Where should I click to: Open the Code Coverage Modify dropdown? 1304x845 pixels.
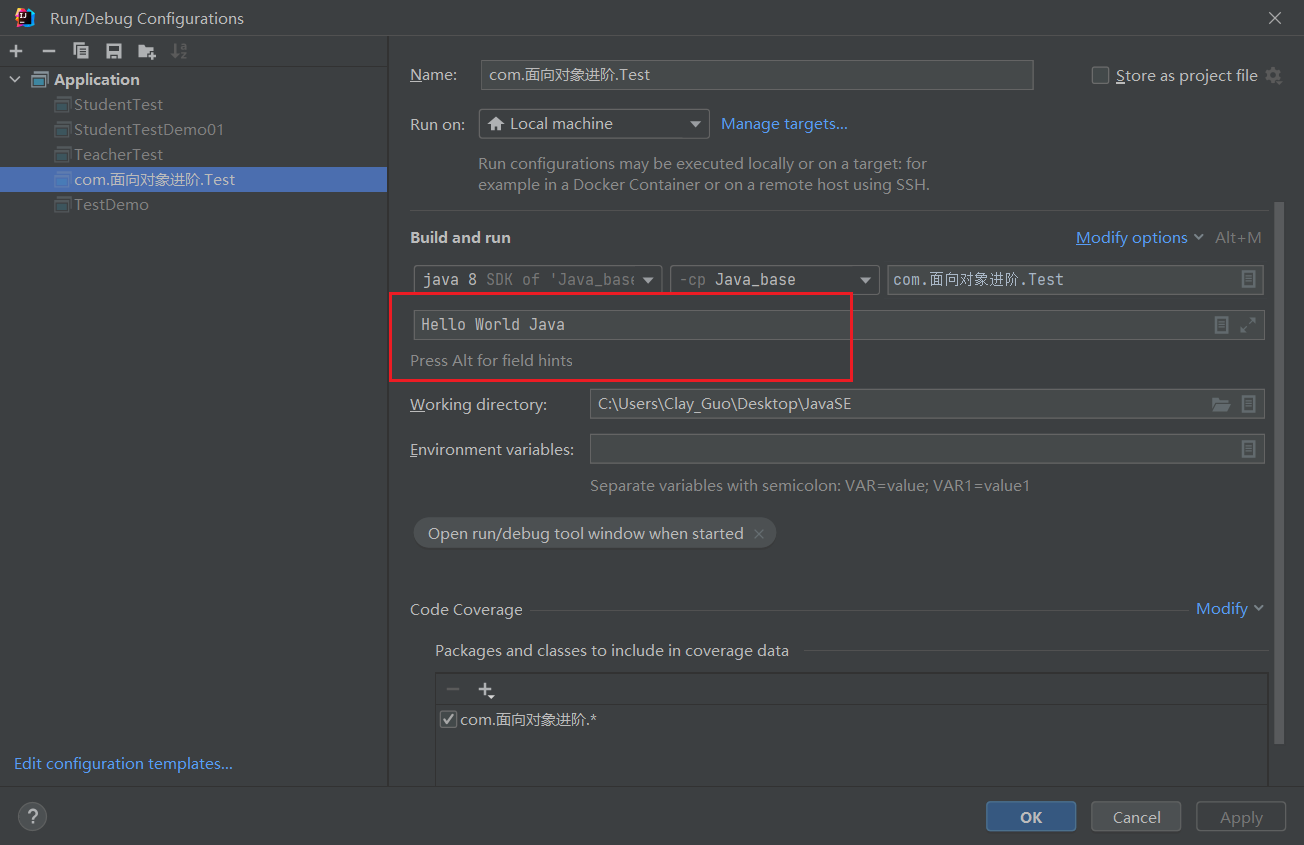click(1230, 609)
